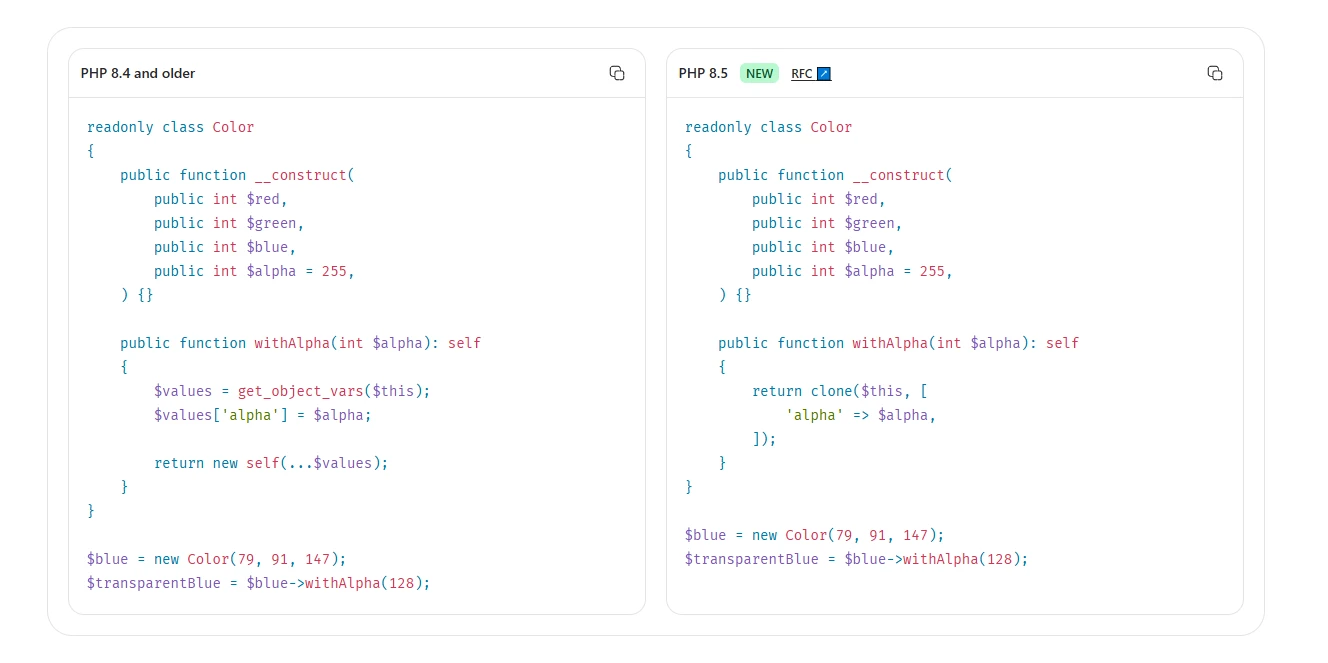The width and height of the screenshot is (1328, 663).
Task: Click the 'alpha' => $alpha line
Action: tap(861, 415)
